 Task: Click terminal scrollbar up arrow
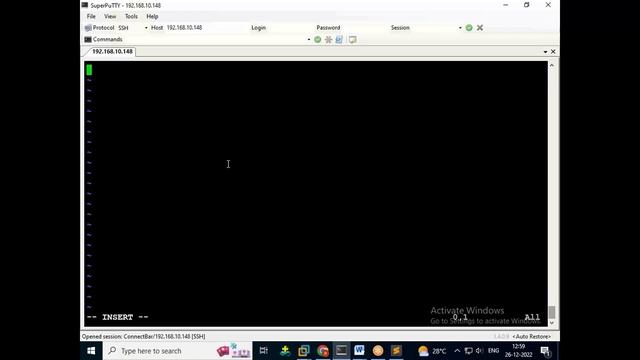click(552, 65)
